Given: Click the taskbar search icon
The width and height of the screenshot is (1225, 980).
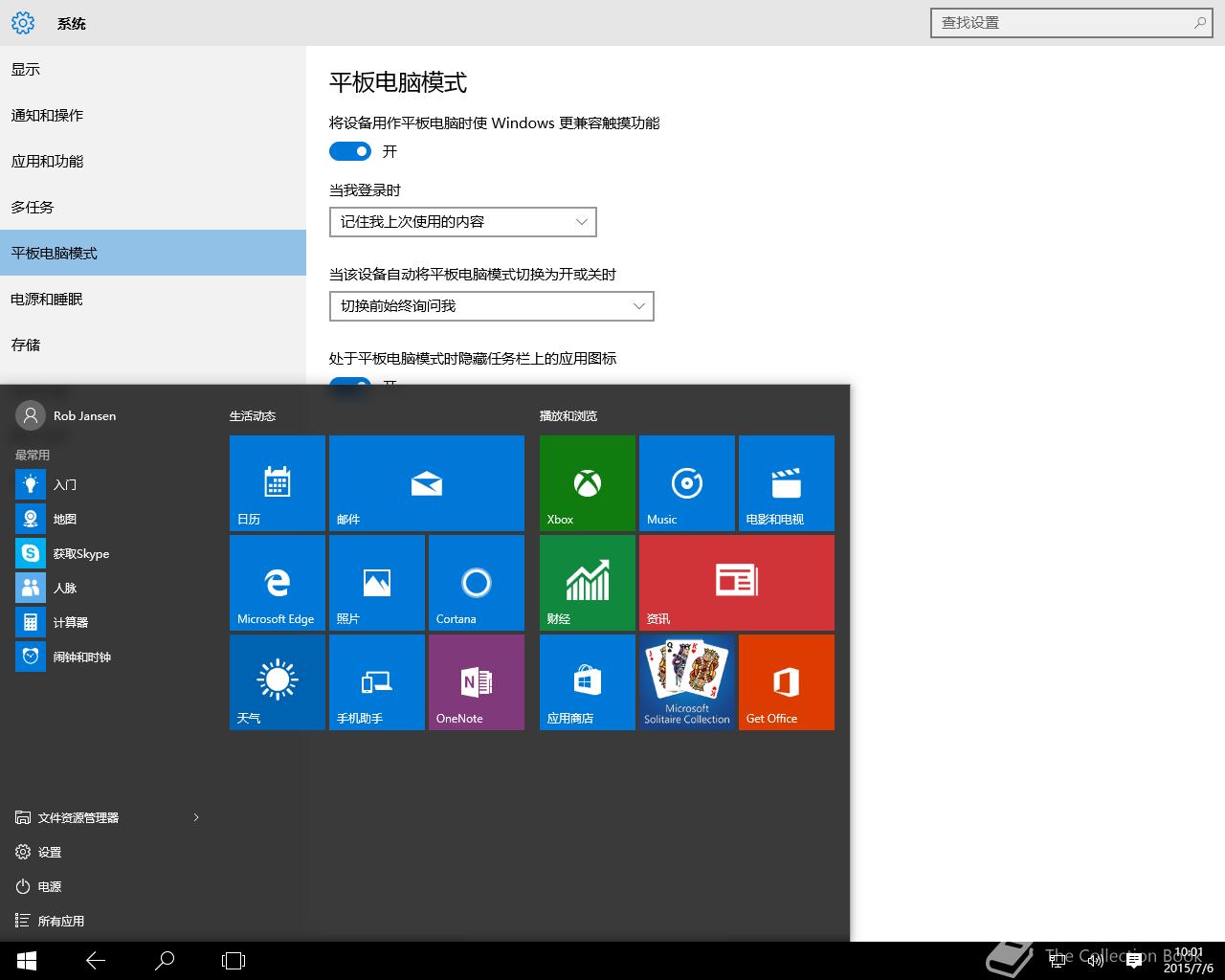Looking at the screenshot, I should 165,961.
